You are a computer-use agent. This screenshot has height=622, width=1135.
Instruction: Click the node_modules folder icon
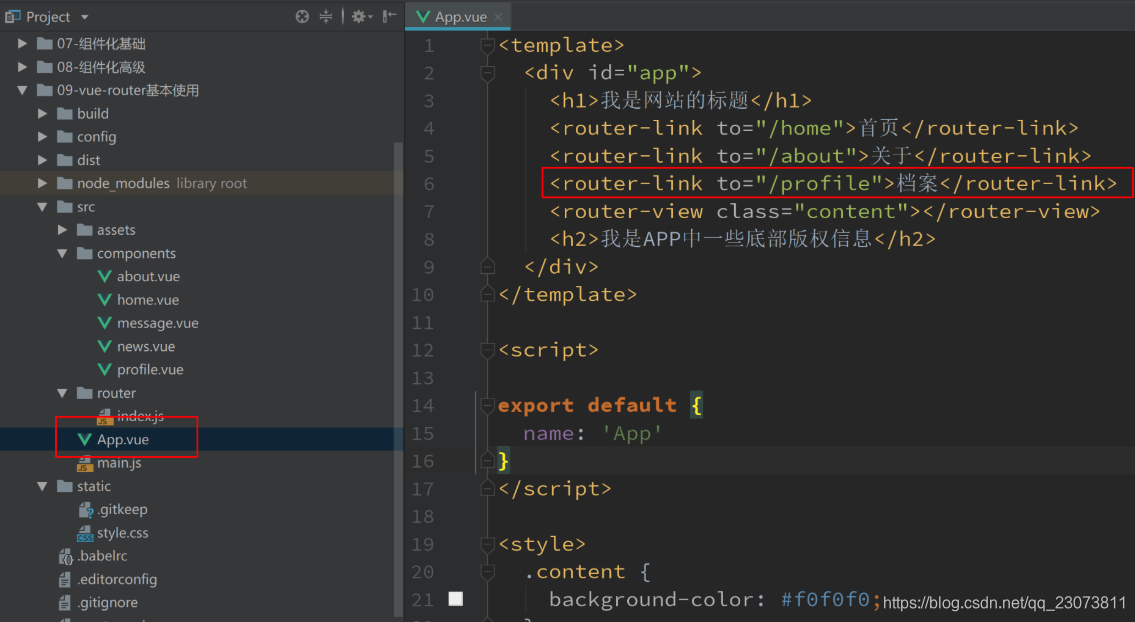(65, 183)
